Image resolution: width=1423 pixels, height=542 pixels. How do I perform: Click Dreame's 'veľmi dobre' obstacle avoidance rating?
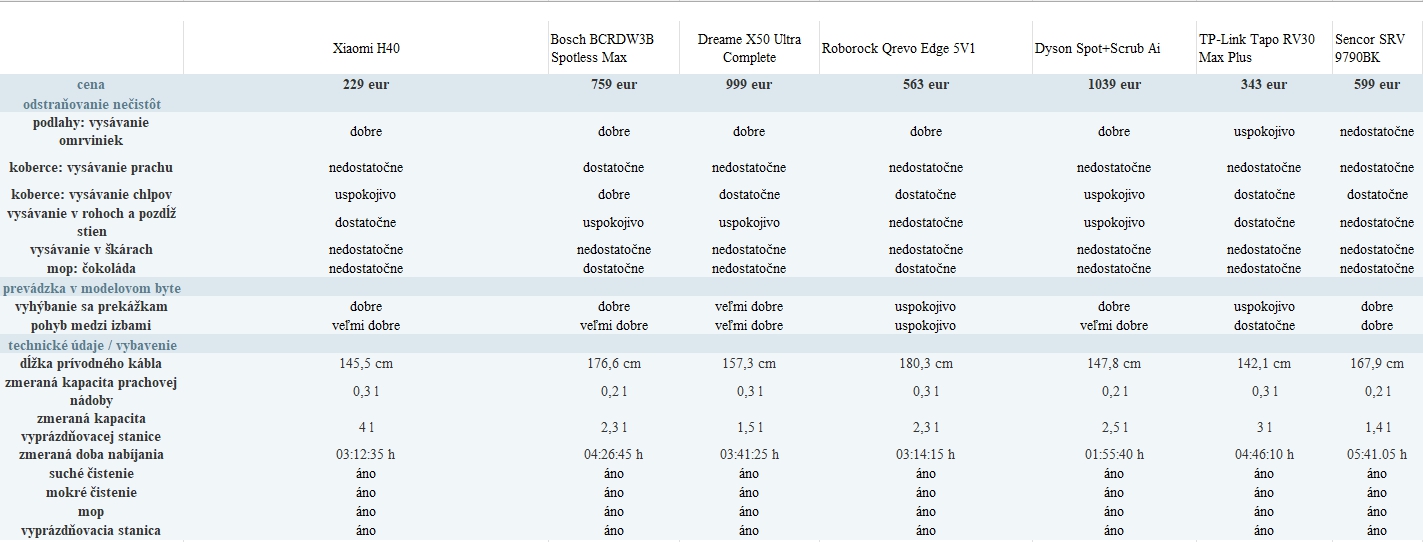click(749, 306)
